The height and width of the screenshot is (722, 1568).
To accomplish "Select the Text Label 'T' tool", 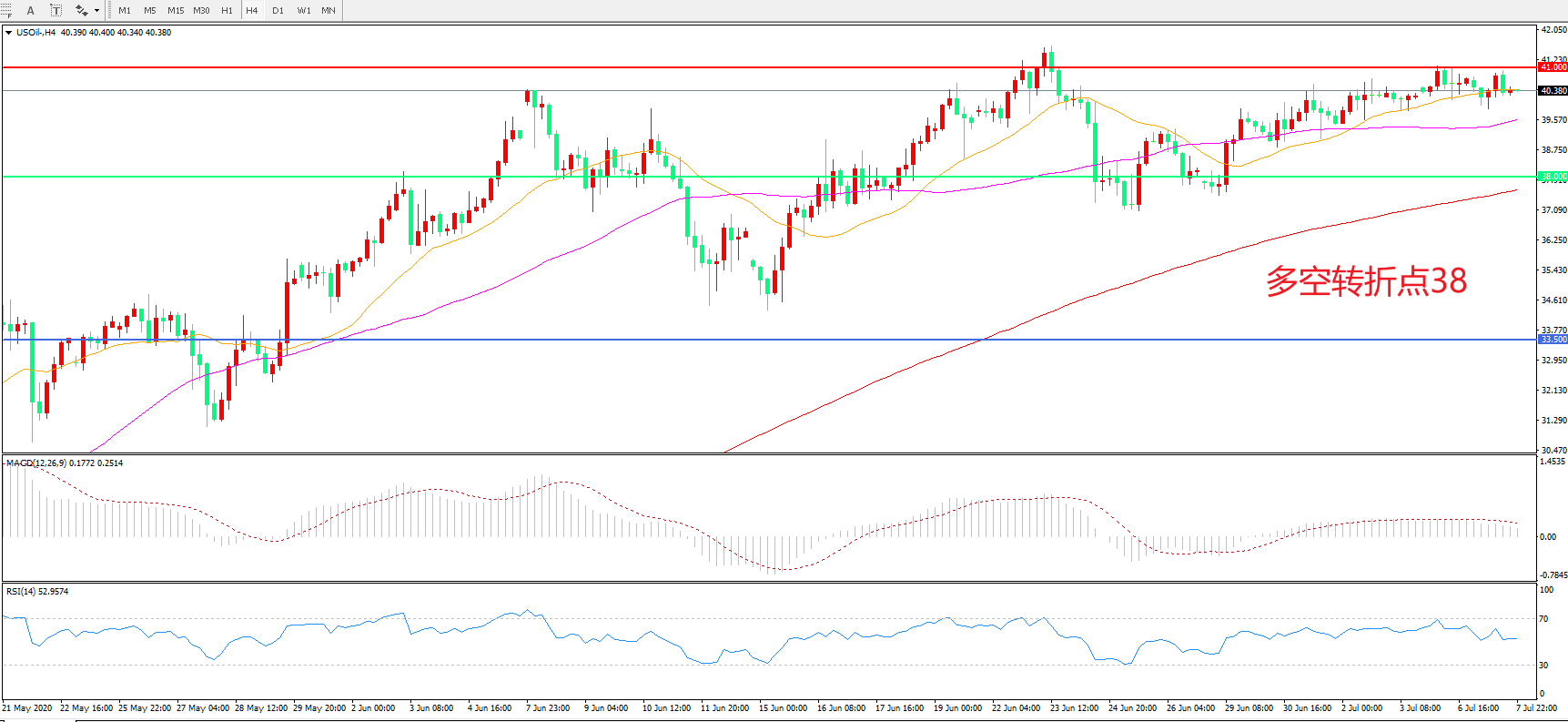I will 56,11.
